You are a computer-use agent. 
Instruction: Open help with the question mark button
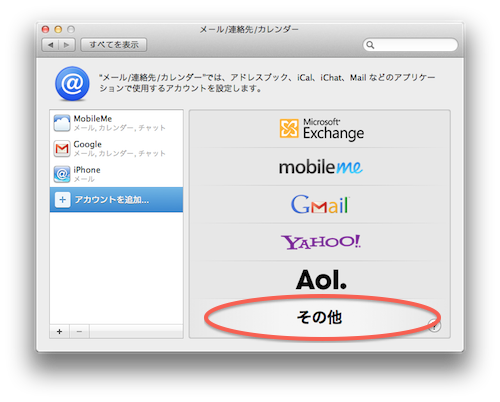click(x=434, y=326)
